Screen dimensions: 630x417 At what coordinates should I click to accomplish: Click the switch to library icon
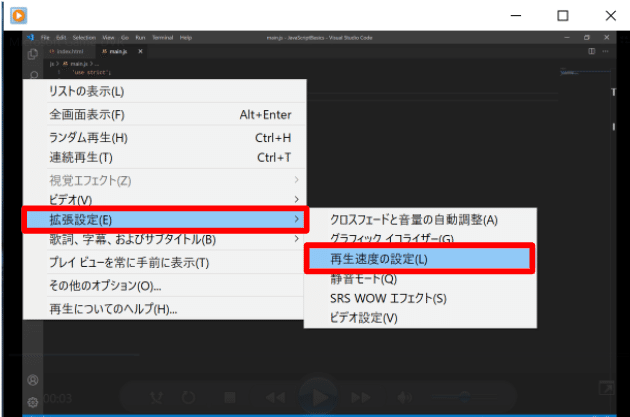(606, 388)
